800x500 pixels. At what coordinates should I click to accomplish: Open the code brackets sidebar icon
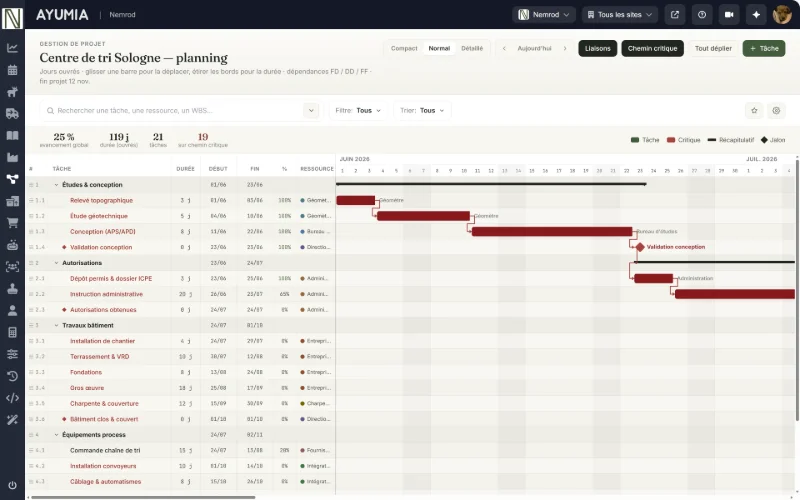tap(12, 398)
